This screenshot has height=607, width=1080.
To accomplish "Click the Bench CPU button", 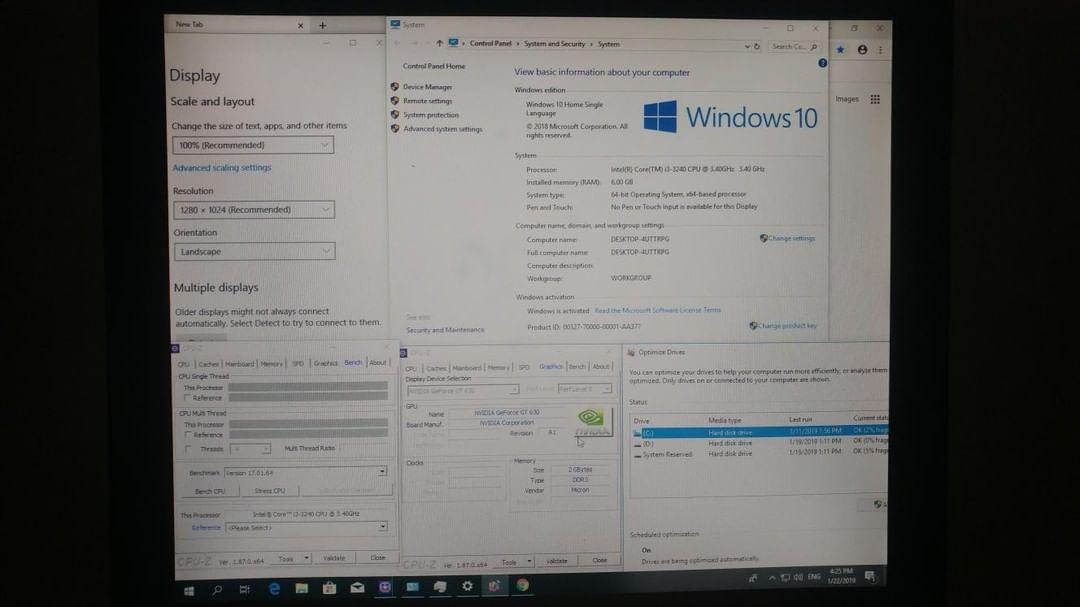I will click(x=210, y=492).
